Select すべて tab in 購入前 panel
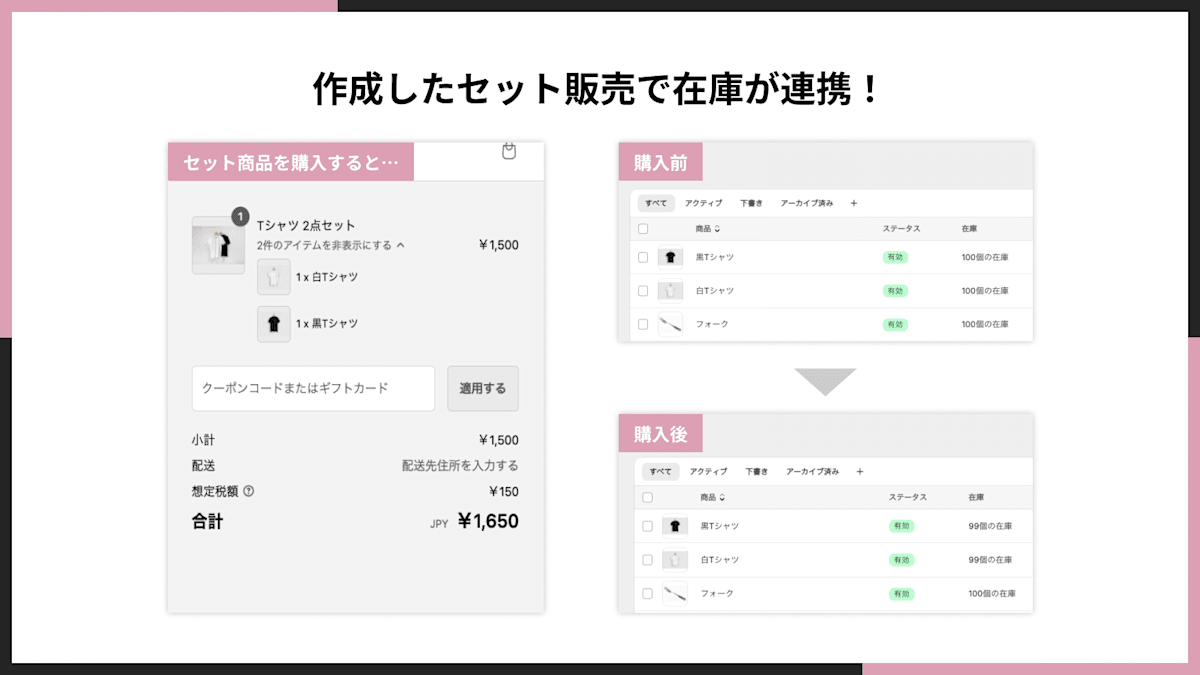The image size is (1200, 675). click(656, 203)
